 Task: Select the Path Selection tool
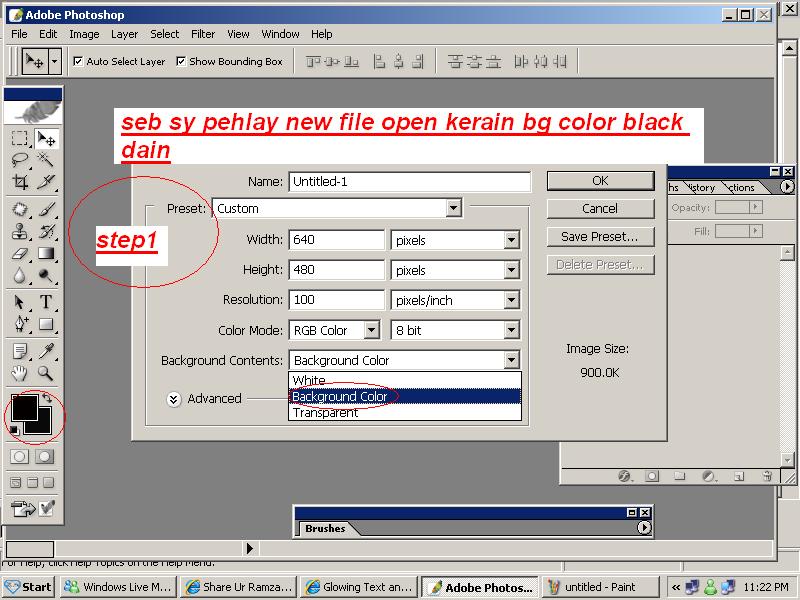point(19,302)
